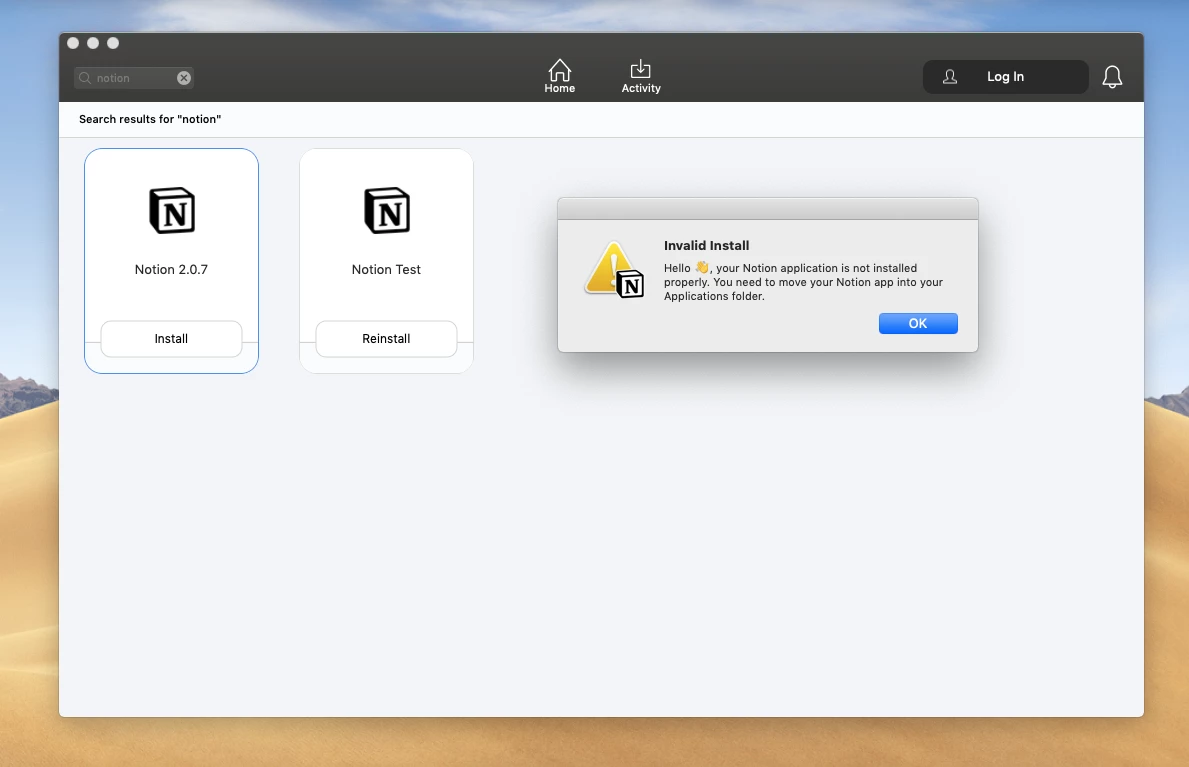Click the Invalid Install heading
This screenshot has height=767, width=1189.
(x=707, y=245)
